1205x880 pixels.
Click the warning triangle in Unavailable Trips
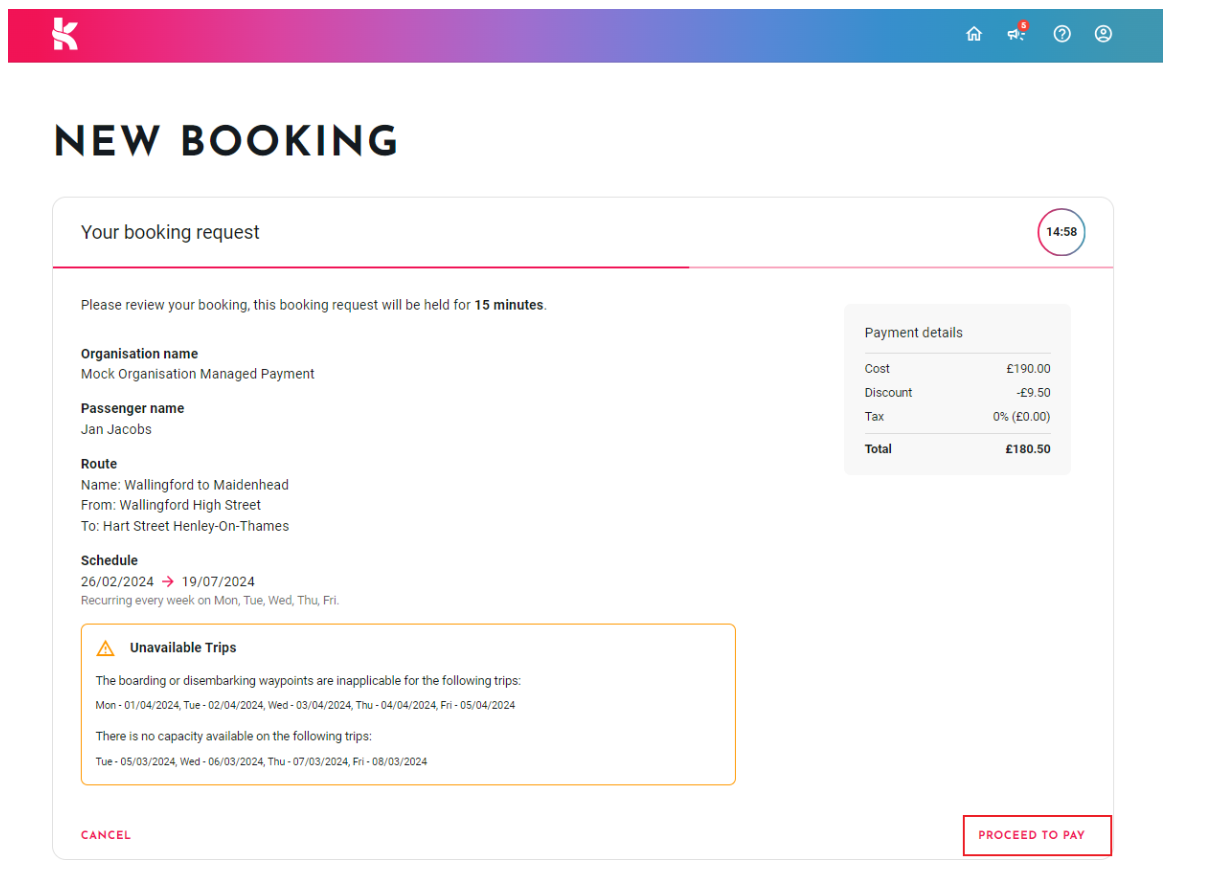point(105,648)
